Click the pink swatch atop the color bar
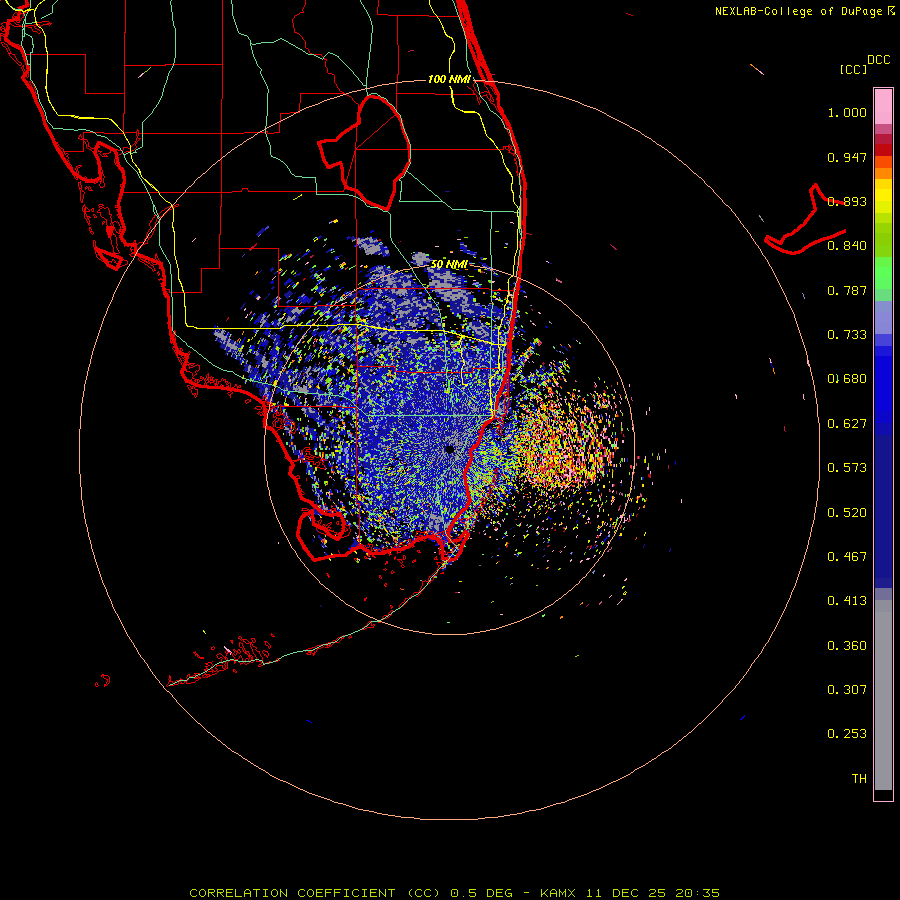Viewport: 900px width, 900px height. [x=883, y=107]
